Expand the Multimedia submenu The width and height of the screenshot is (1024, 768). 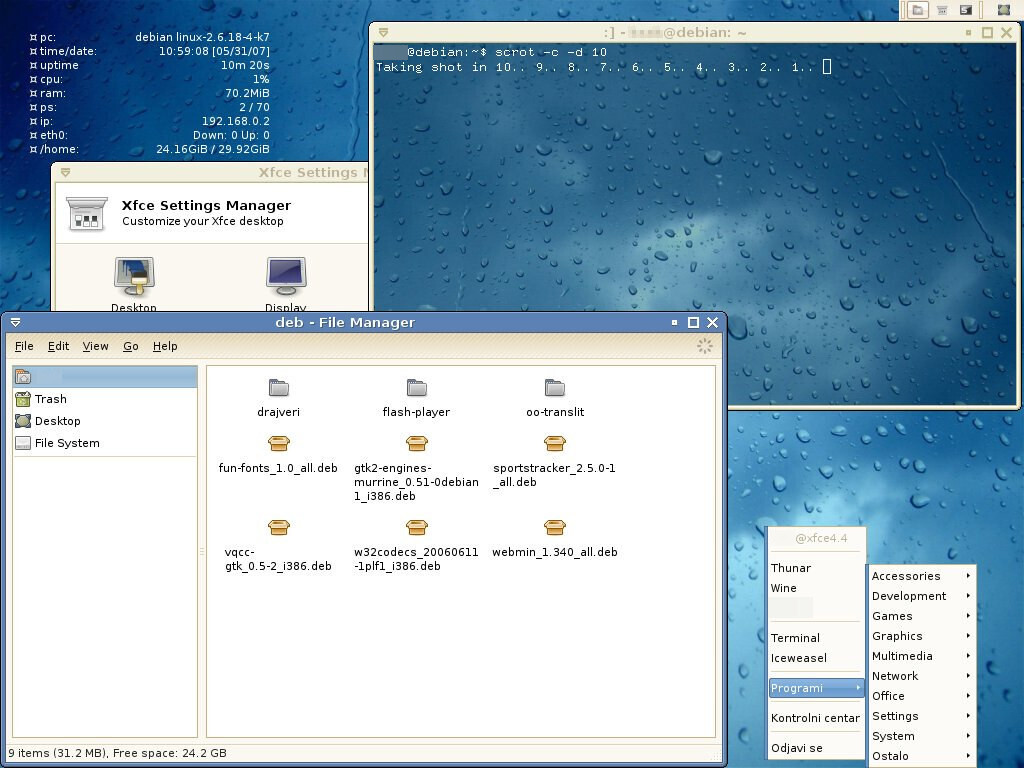(x=903, y=656)
